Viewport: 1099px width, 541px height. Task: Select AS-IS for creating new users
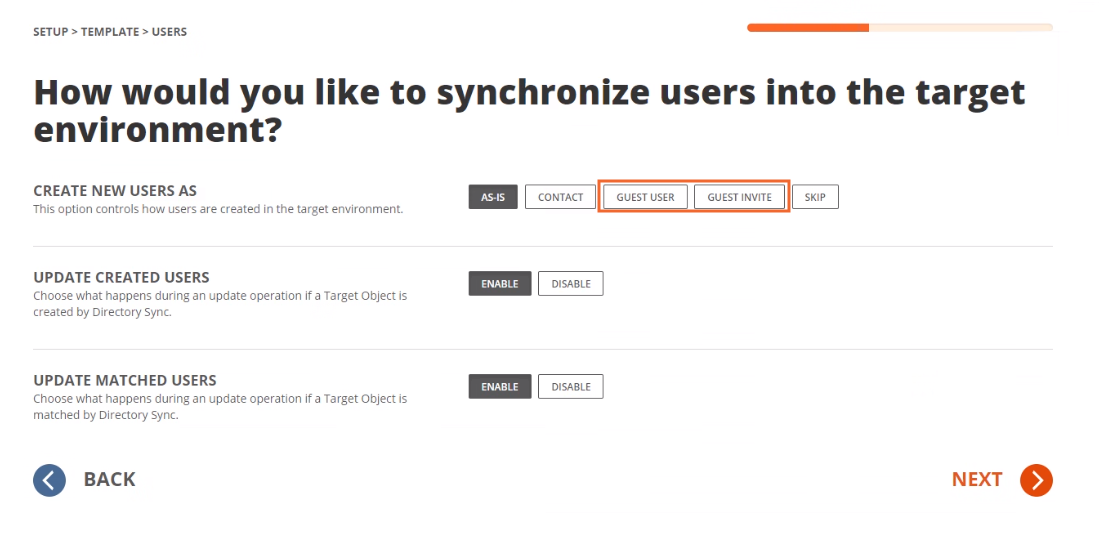(493, 197)
